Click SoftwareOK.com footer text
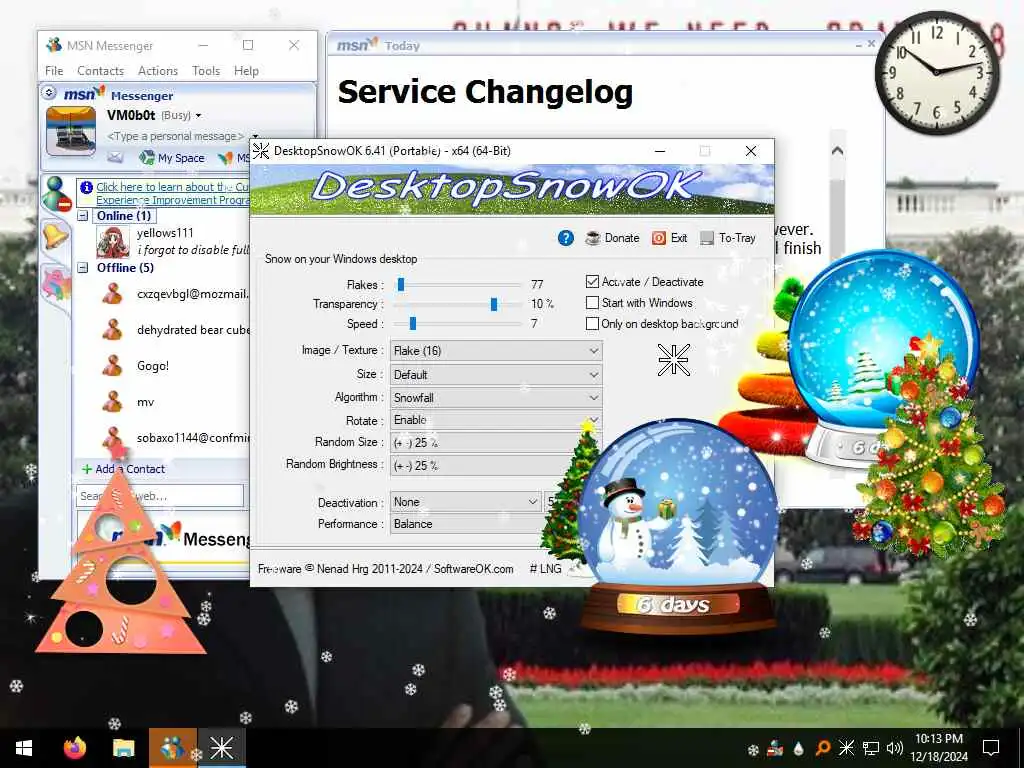This screenshot has width=1024, height=768. [473, 569]
